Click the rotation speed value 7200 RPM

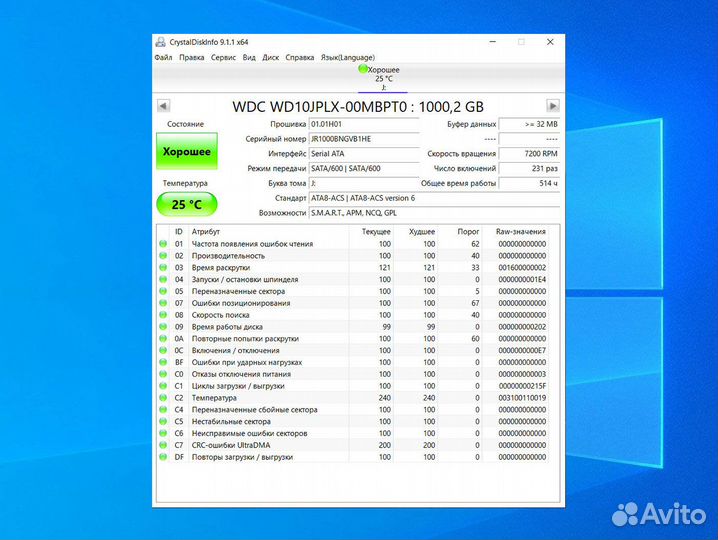tap(529, 154)
